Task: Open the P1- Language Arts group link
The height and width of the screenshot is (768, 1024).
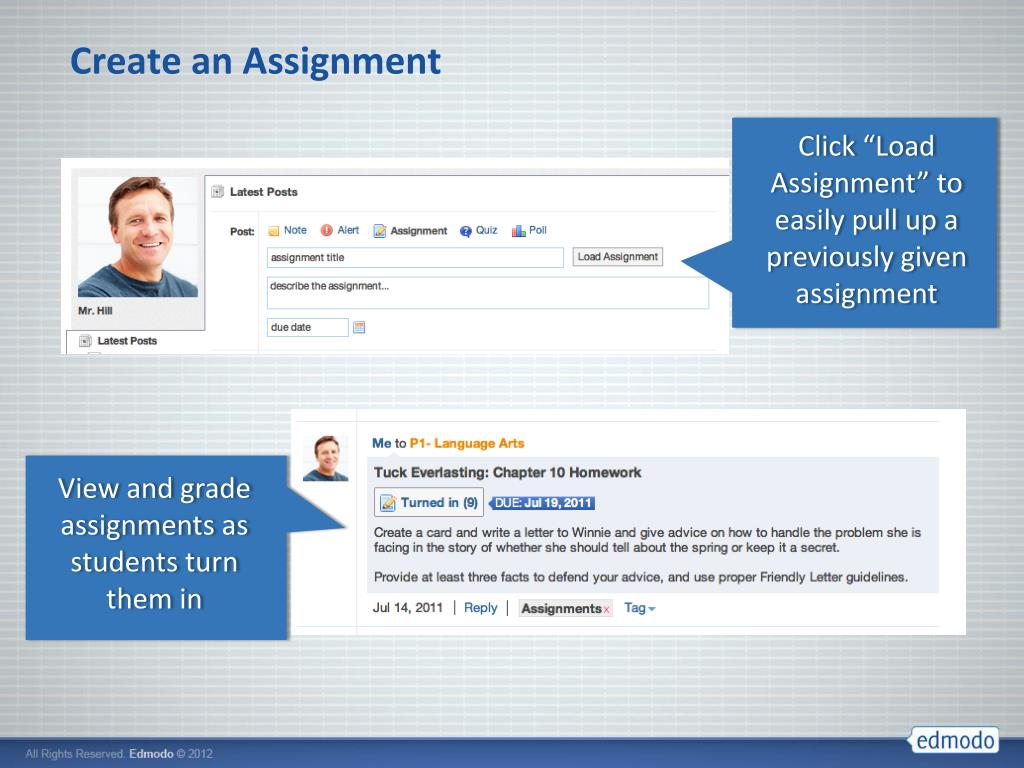Action: [x=467, y=443]
